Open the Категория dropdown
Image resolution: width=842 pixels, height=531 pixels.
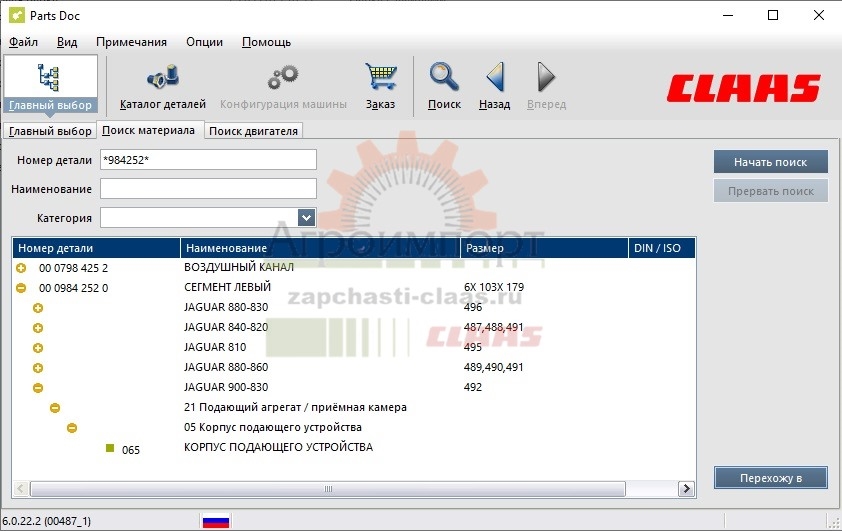306,217
